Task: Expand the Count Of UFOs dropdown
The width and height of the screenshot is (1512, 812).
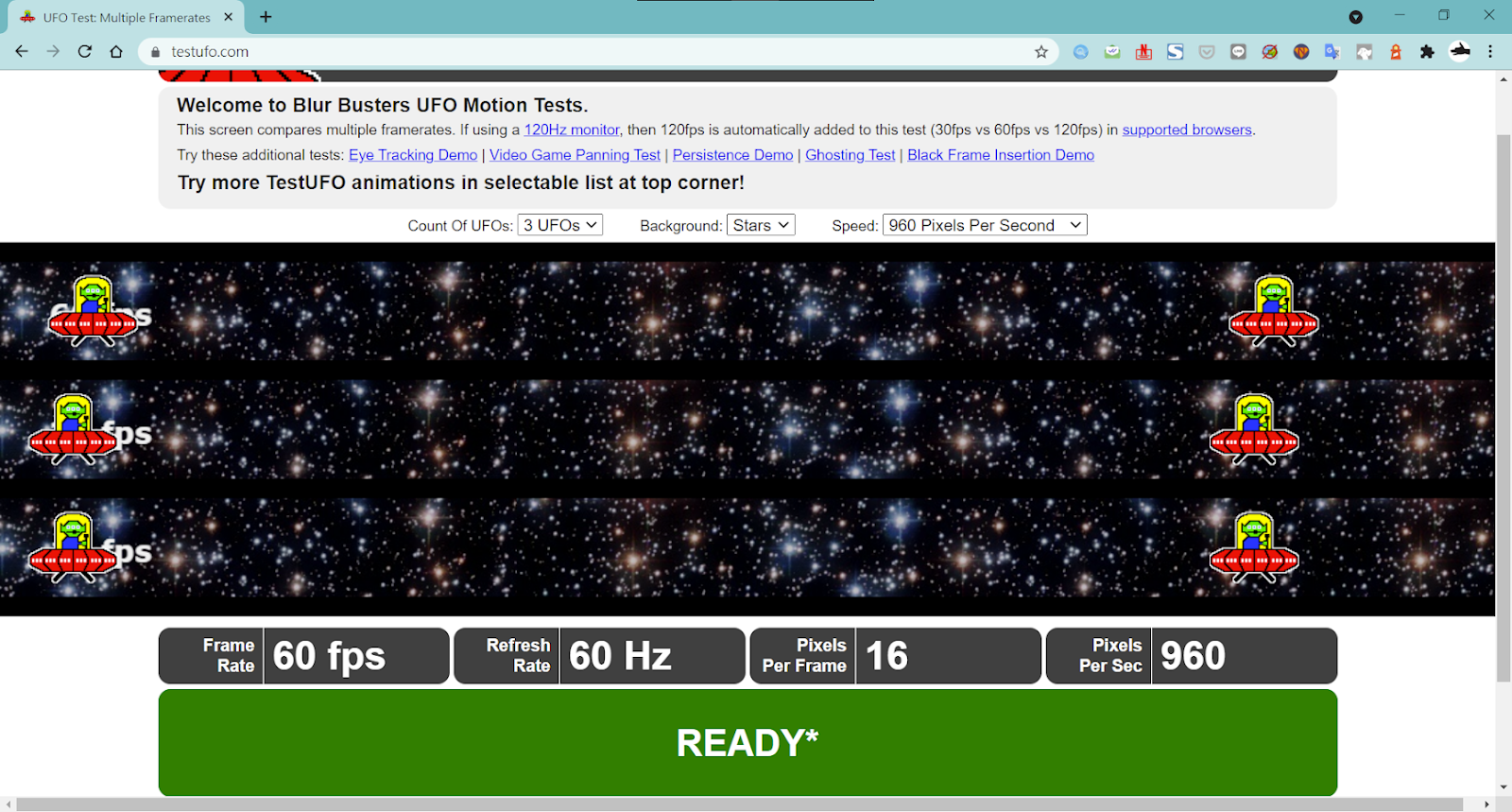Action: coord(560,225)
